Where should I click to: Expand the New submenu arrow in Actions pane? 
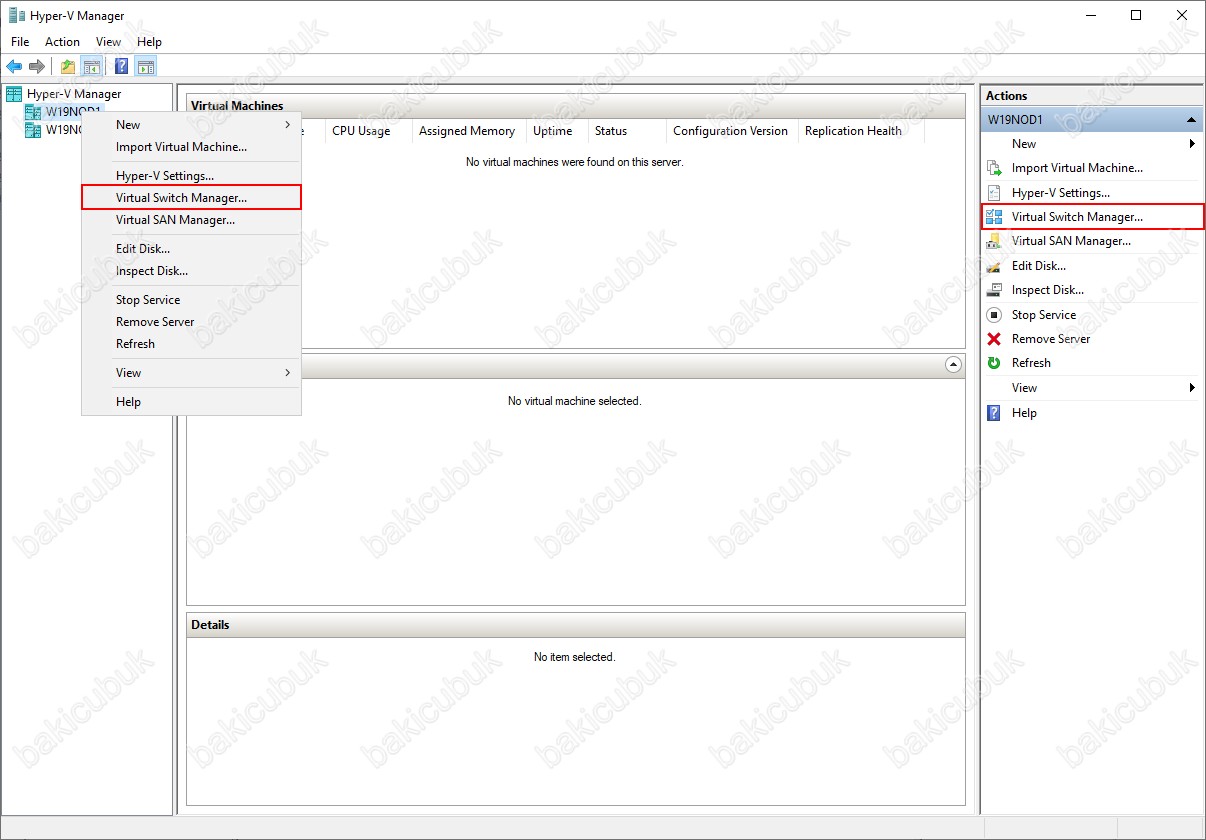click(1192, 144)
